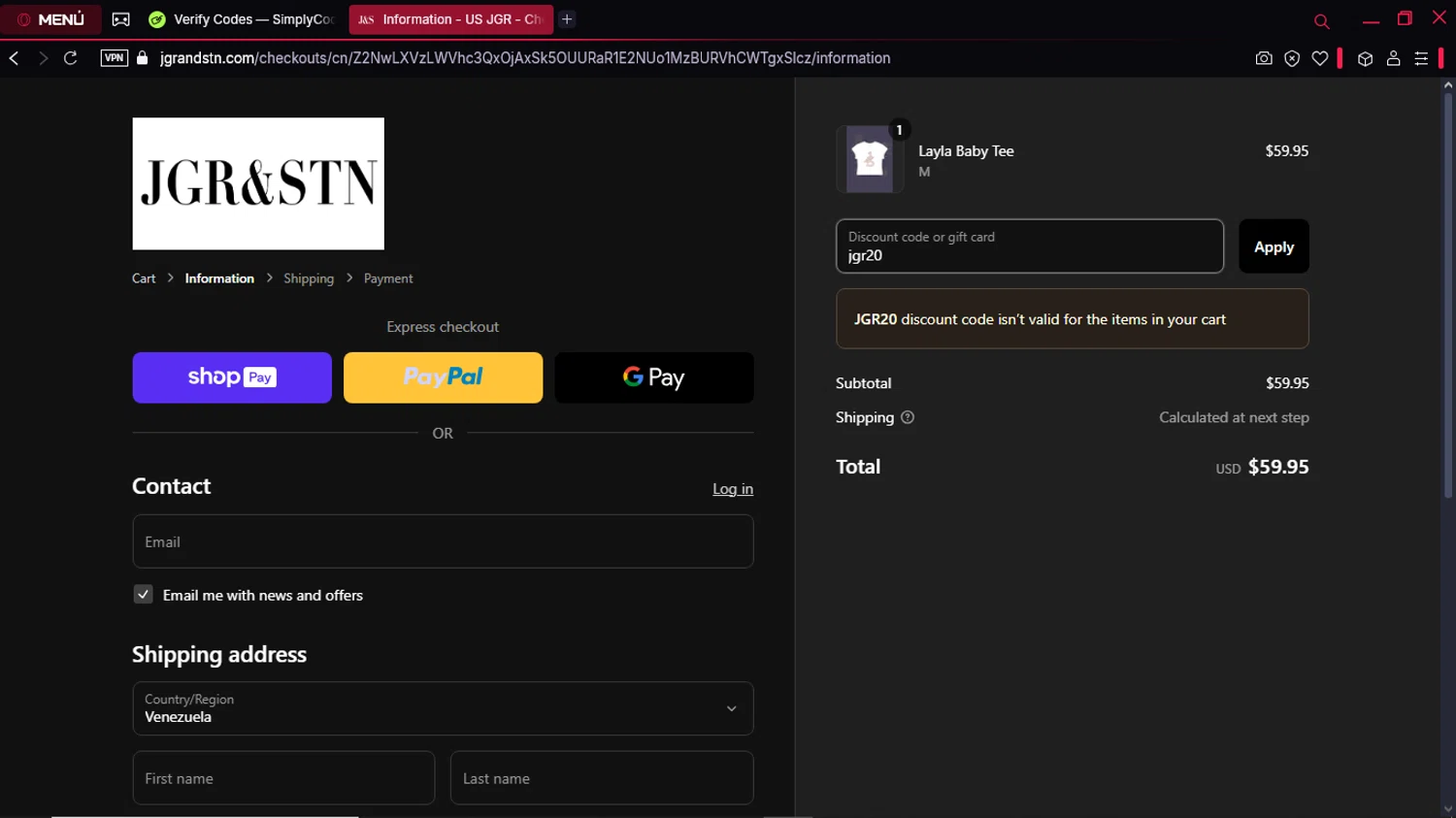Focus the Last name field
The height and width of the screenshot is (818, 1456).
[602, 778]
